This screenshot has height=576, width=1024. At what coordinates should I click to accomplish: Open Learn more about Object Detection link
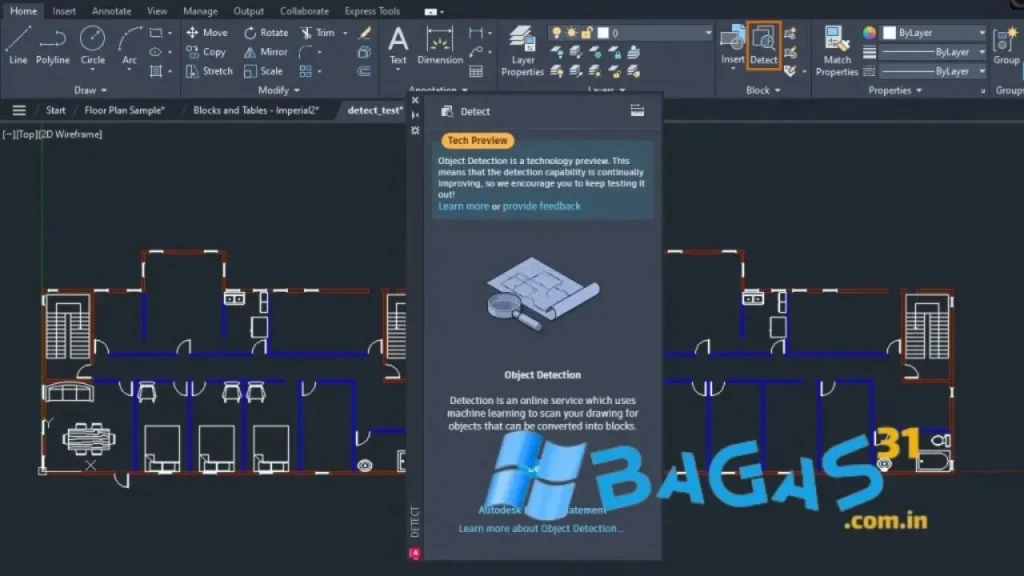click(x=541, y=528)
